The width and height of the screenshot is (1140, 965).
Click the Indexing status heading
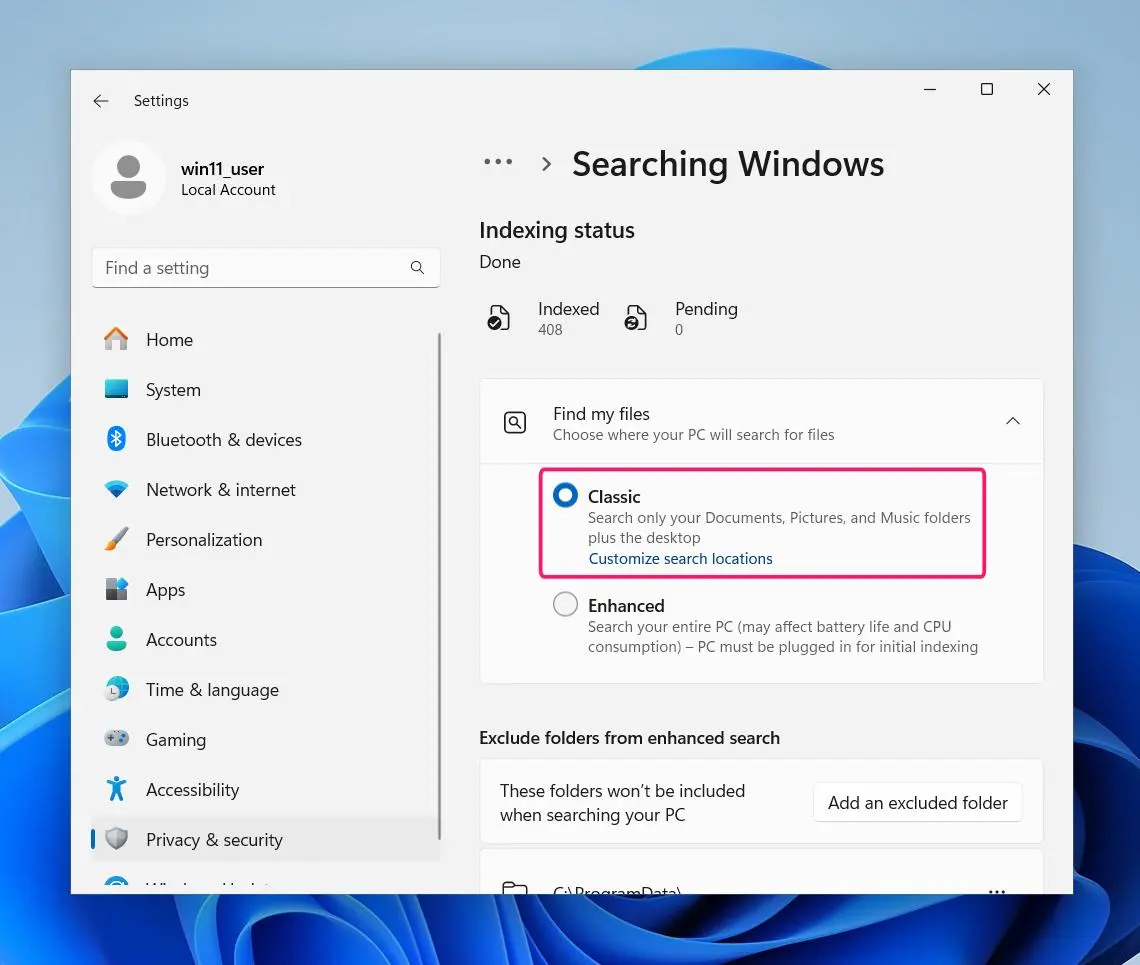tap(557, 230)
